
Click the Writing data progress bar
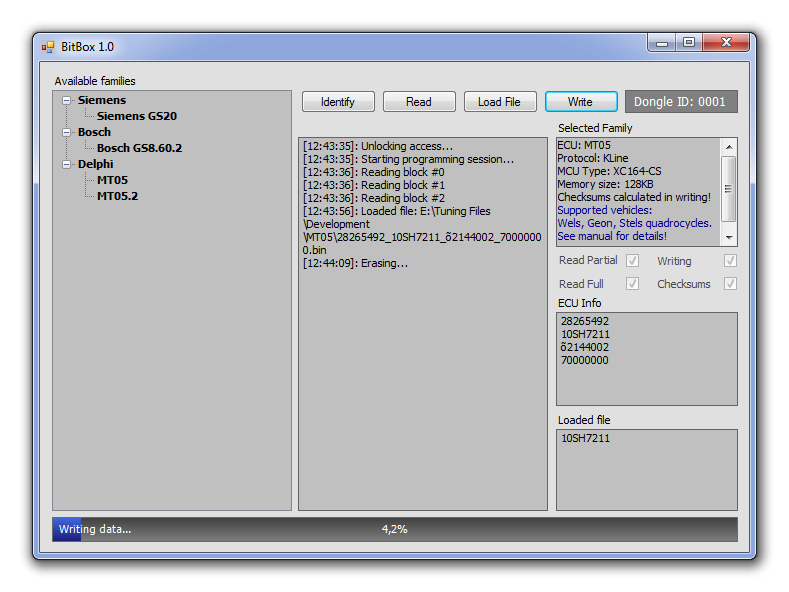395,529
